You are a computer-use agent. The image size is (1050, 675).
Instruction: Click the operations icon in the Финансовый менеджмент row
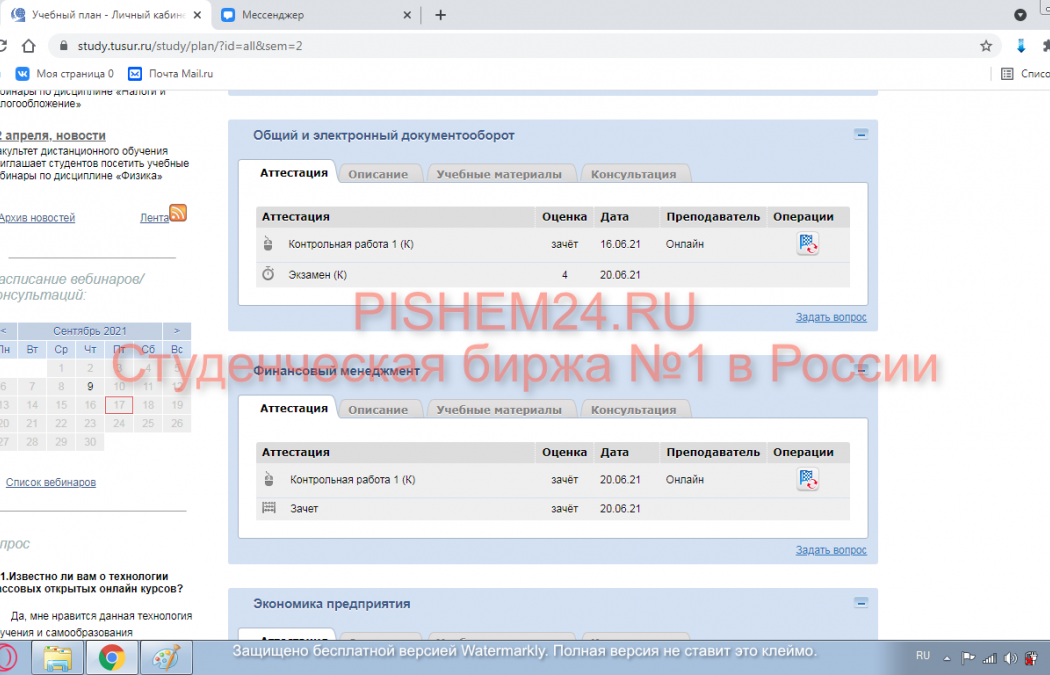(x=807, y=479)
